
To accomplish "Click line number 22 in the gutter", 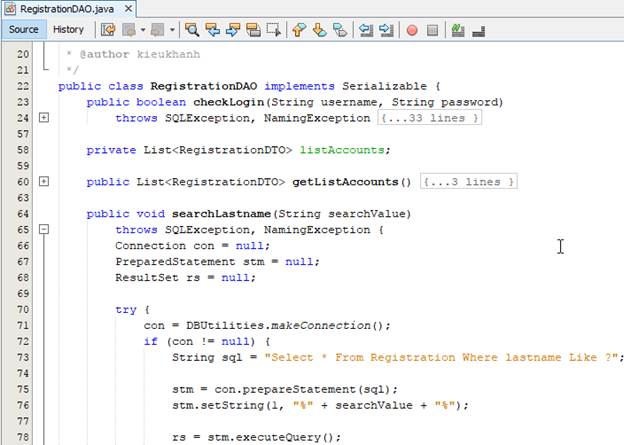I will [23, 86].
